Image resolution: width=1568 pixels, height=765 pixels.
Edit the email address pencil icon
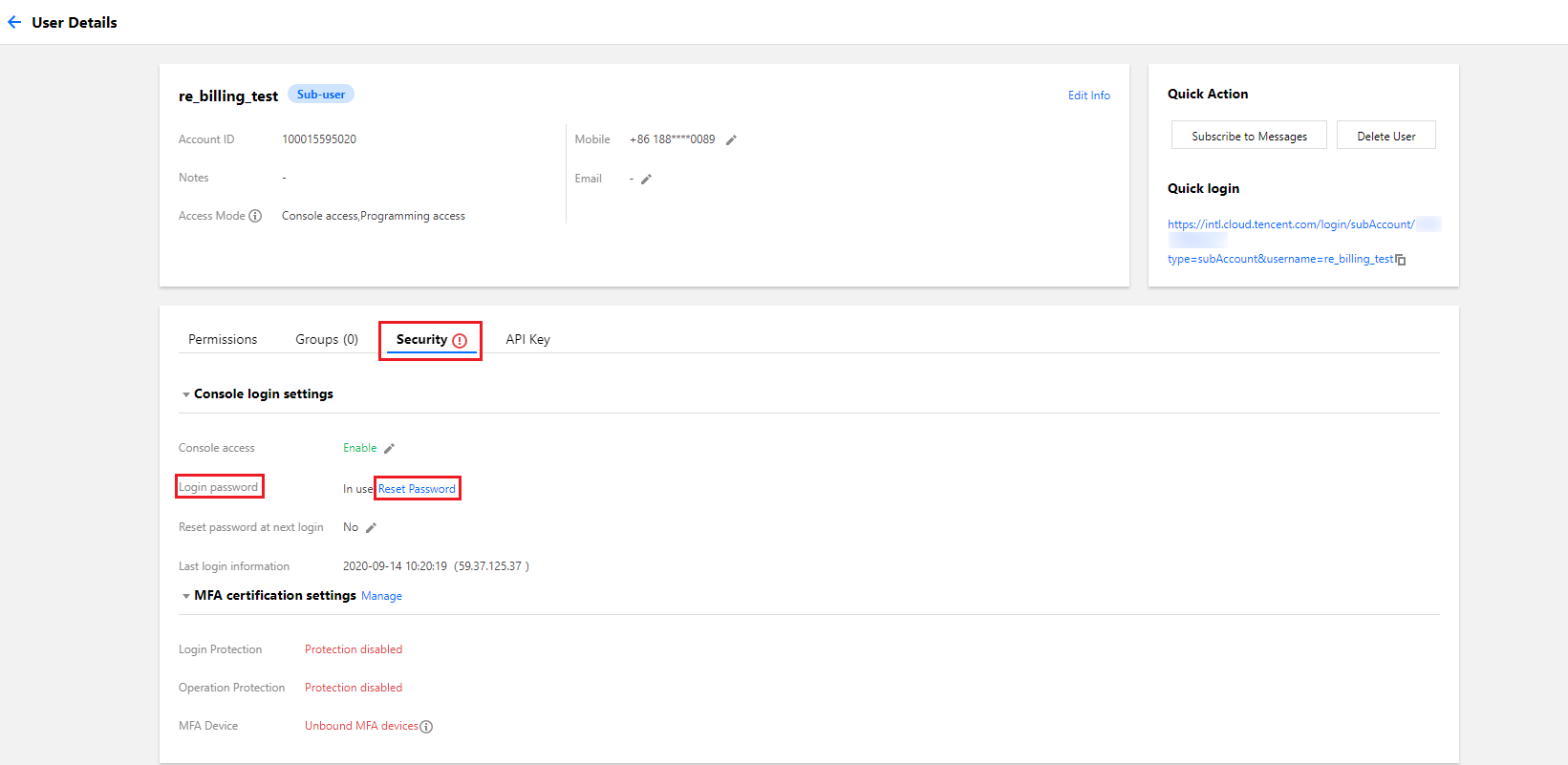tap(646, 179)
